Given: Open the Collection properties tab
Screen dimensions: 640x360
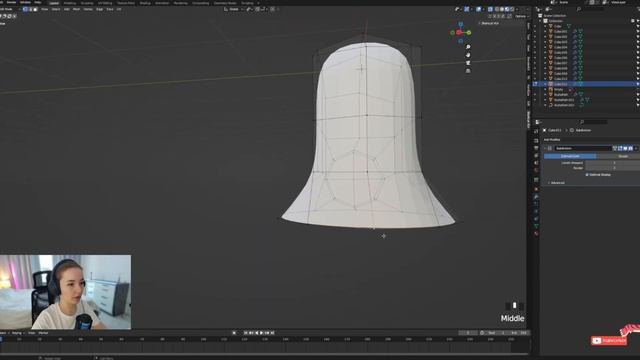Looking at the screenshot, I should click(x=536, y=180).
